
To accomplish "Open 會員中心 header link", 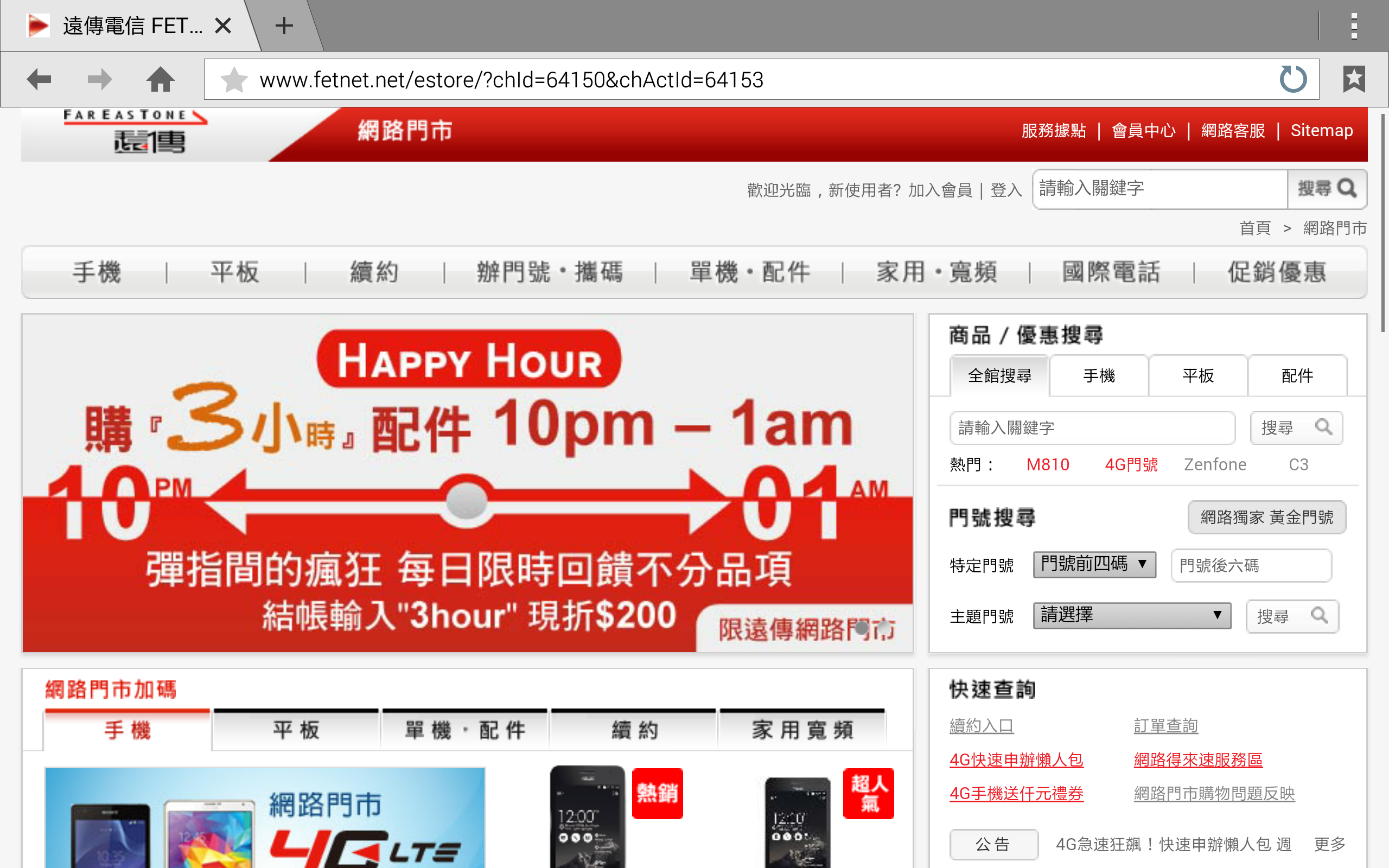I will 1143,131.
